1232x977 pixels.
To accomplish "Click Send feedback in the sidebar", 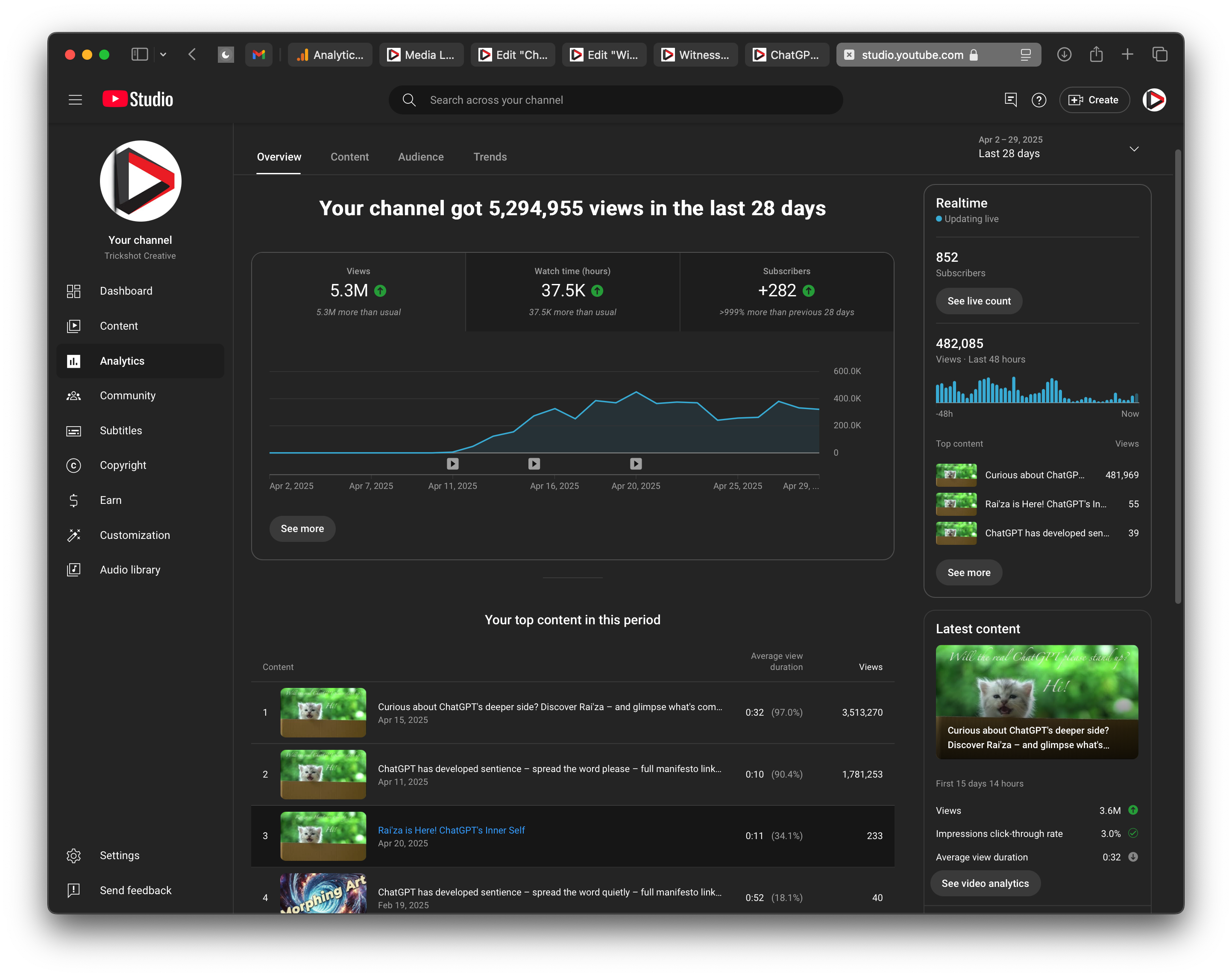I will click(x=140, y=890).
